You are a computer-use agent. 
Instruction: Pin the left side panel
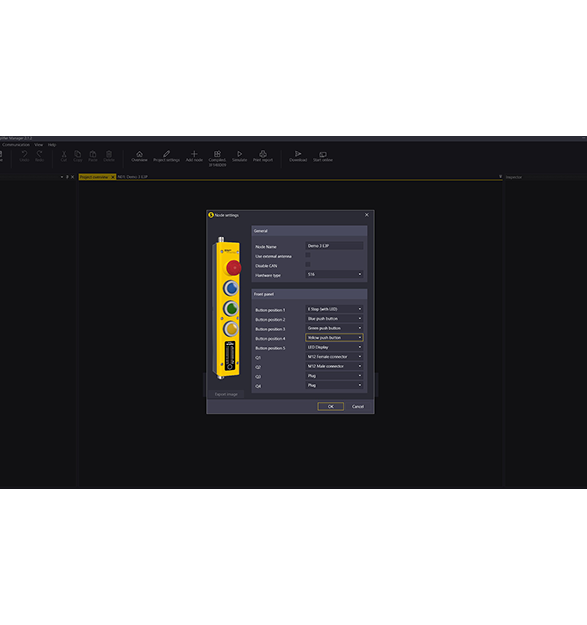click(x=67, y=177)
